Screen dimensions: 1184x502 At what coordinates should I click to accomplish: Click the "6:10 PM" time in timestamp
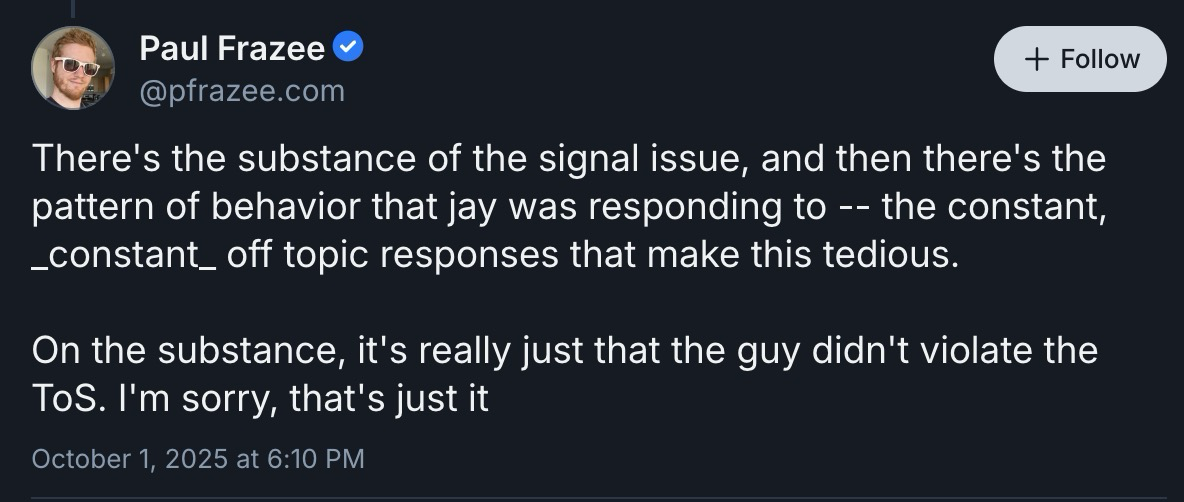click(316, 459)
